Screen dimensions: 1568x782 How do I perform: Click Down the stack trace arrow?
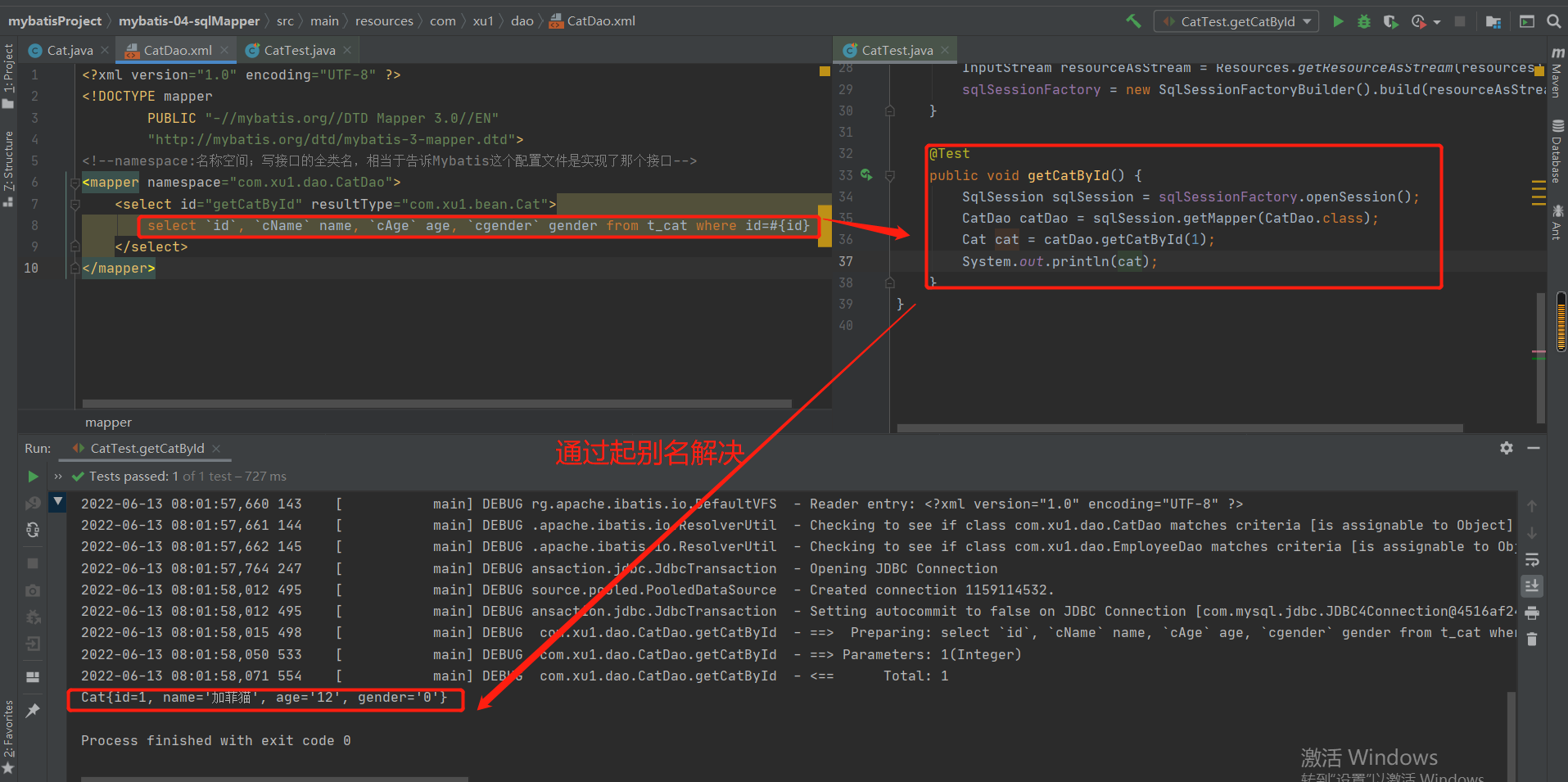[x=1532, y=533]
